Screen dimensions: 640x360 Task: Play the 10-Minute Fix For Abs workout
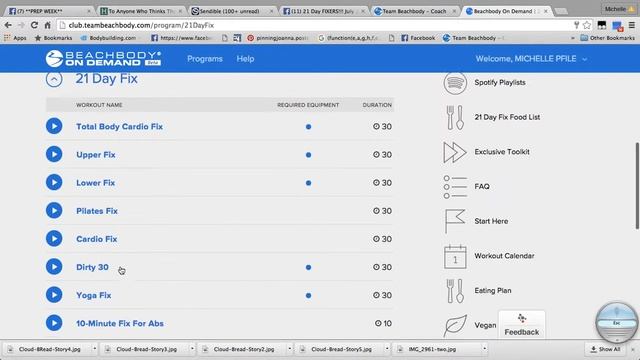(x=54, y=323)
